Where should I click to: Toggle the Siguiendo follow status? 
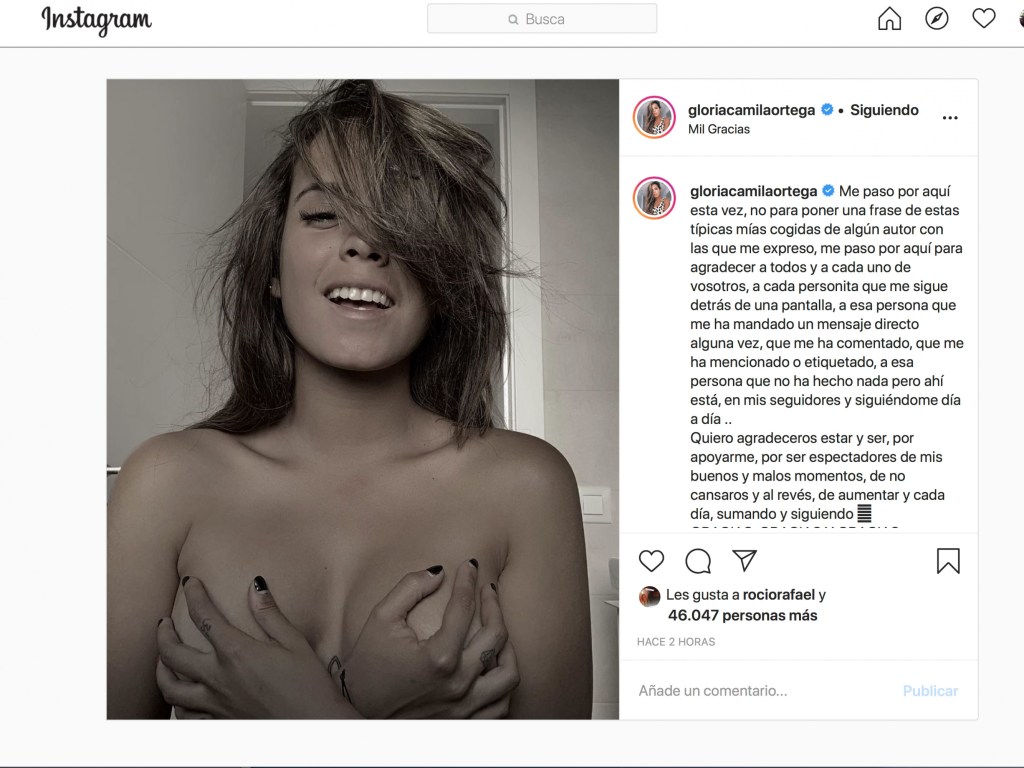(x=884, y=110)
